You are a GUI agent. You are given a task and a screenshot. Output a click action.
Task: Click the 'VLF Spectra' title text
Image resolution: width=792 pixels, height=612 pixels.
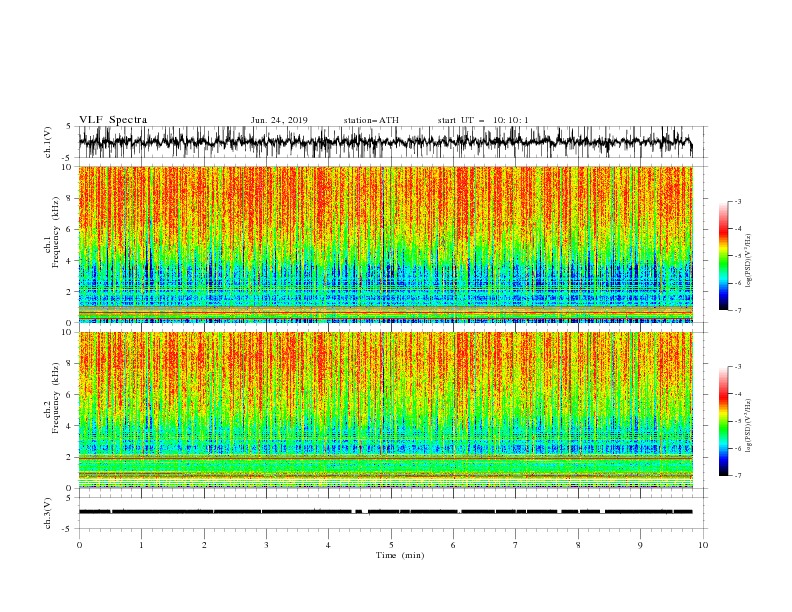pyautogui.click(x=113, y=120)
